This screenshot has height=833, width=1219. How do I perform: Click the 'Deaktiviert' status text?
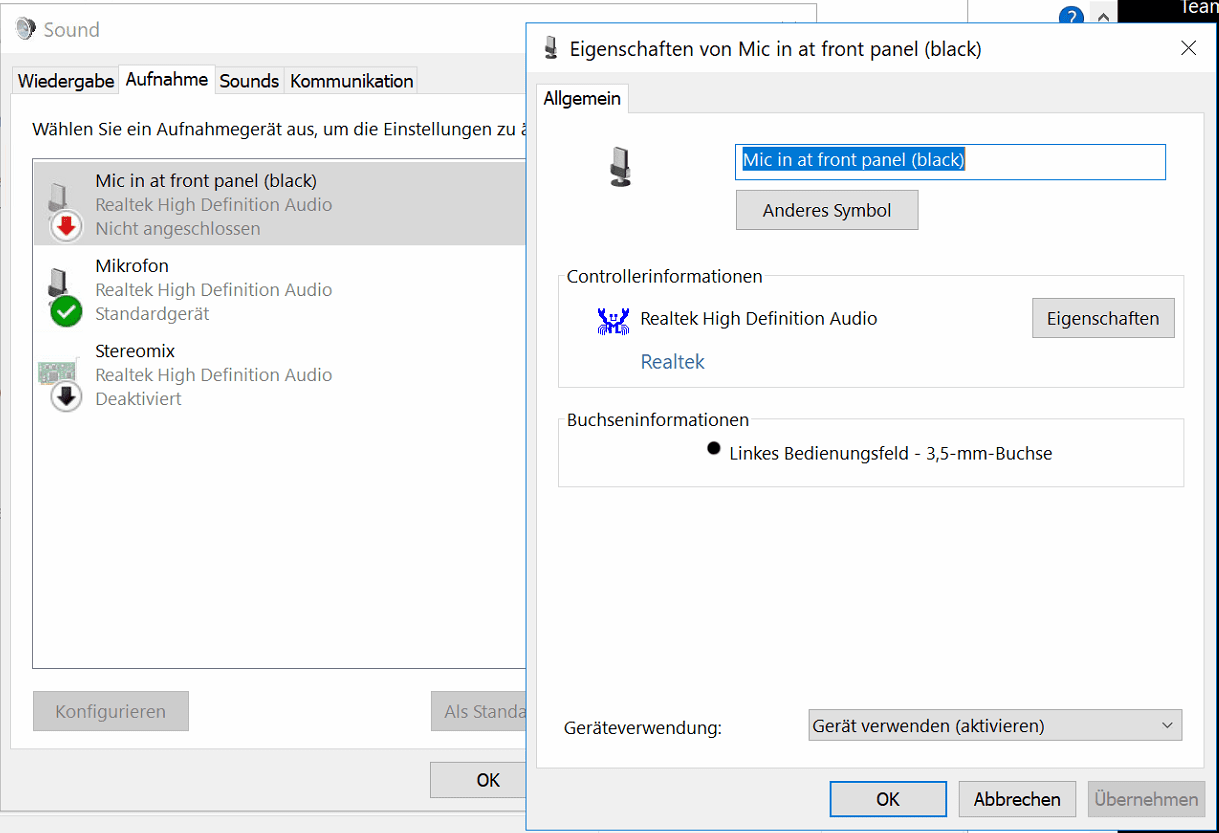point(138,399)
